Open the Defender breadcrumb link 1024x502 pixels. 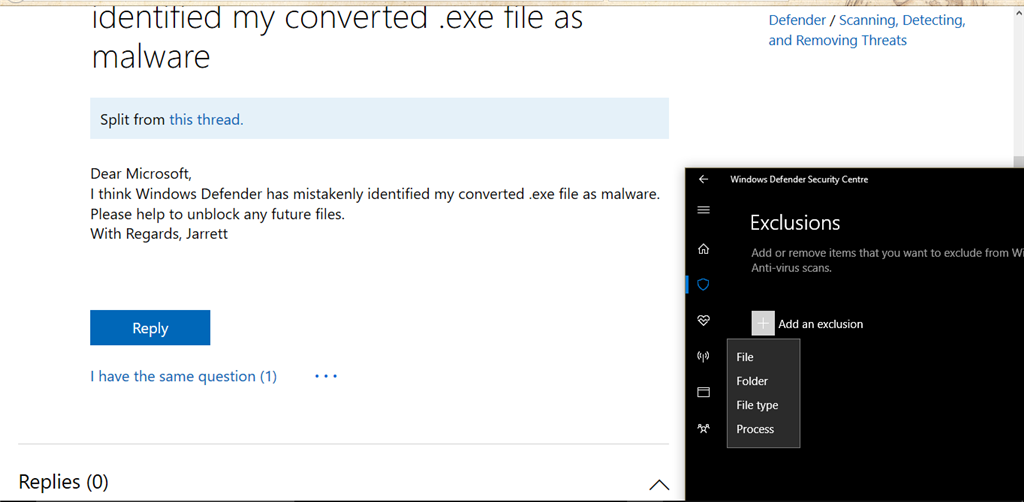pyautogui.click(x=797, y=20)
